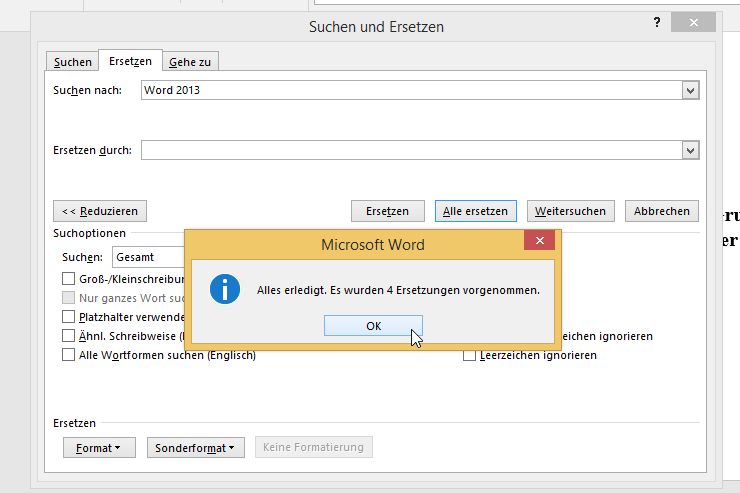Click the Ersetzen button
This screenshot has height=493, width=740.
point(387,211)
